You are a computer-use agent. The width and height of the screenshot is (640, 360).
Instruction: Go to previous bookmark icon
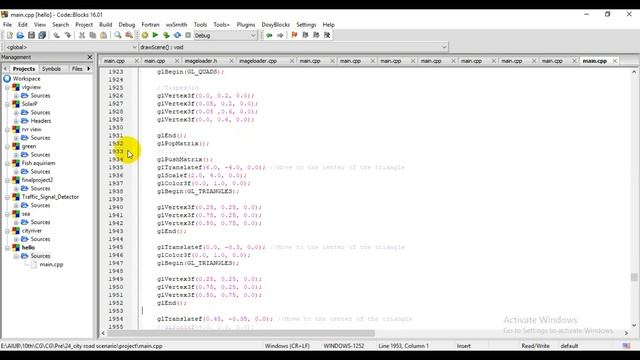305,36
